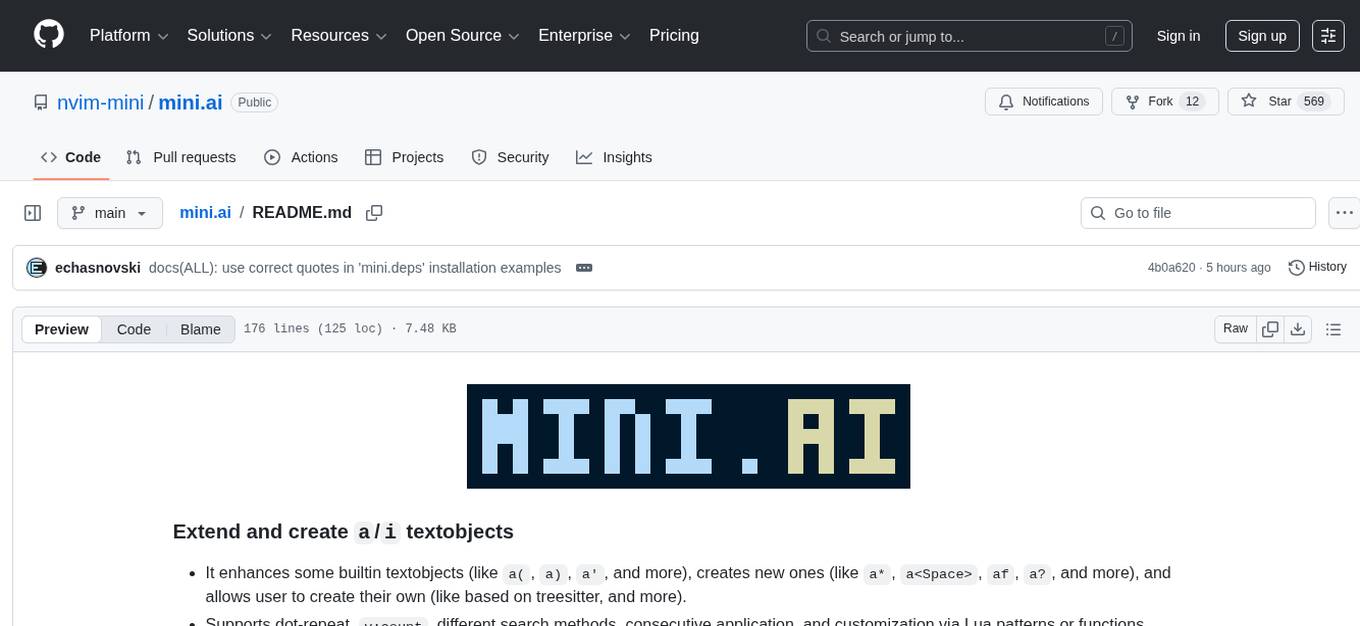This screenshot has width=1360, height=626.
Task: Open the file outline symbols panel
Action: pyautogui.click(x=1334, y=328)
